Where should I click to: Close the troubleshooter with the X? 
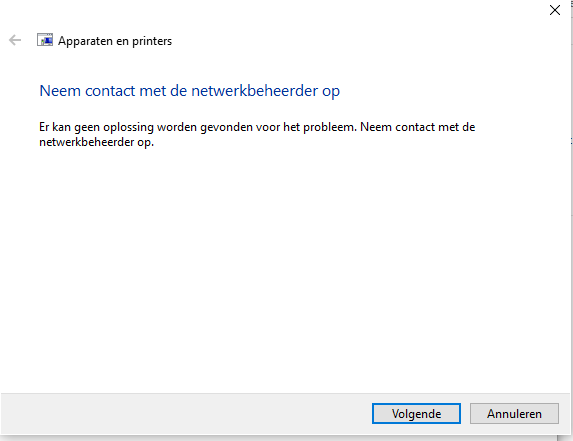pos(555,10)
